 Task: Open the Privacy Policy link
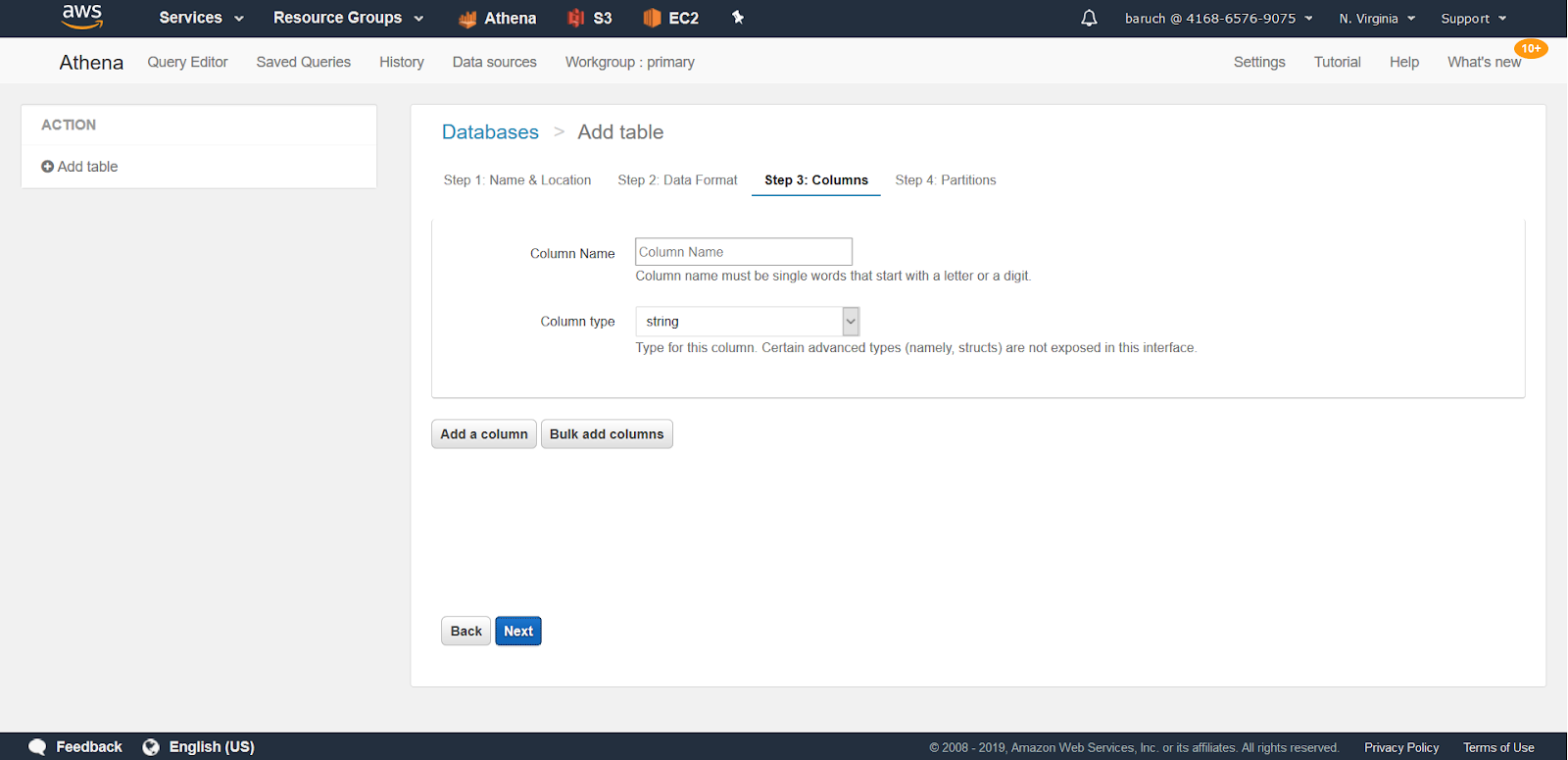(1401, 748)
